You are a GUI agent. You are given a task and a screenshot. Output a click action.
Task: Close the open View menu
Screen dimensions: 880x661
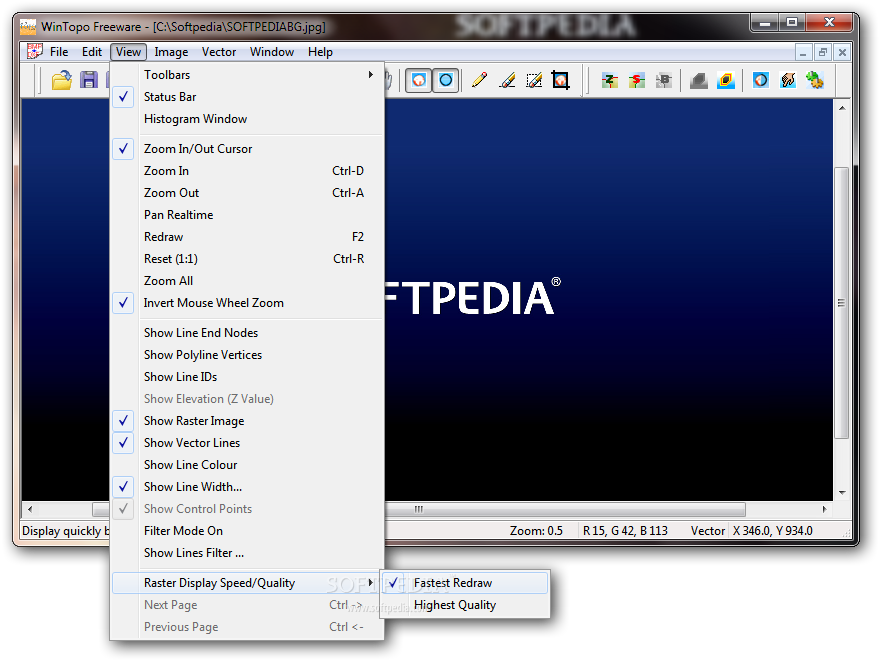tap(129, 52)
